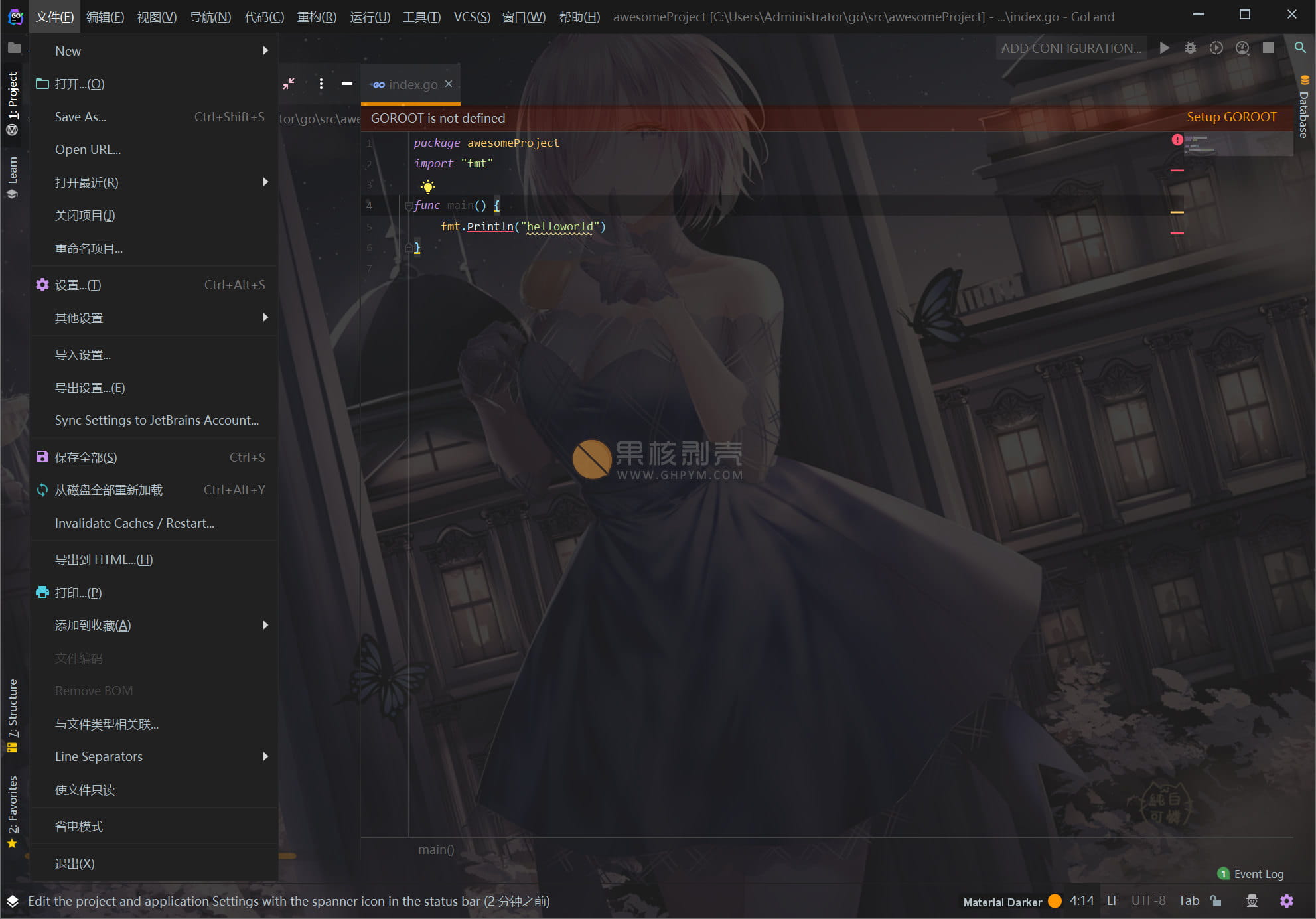
Task: Open the VCS(S) menu
Action: coord(472,17)
